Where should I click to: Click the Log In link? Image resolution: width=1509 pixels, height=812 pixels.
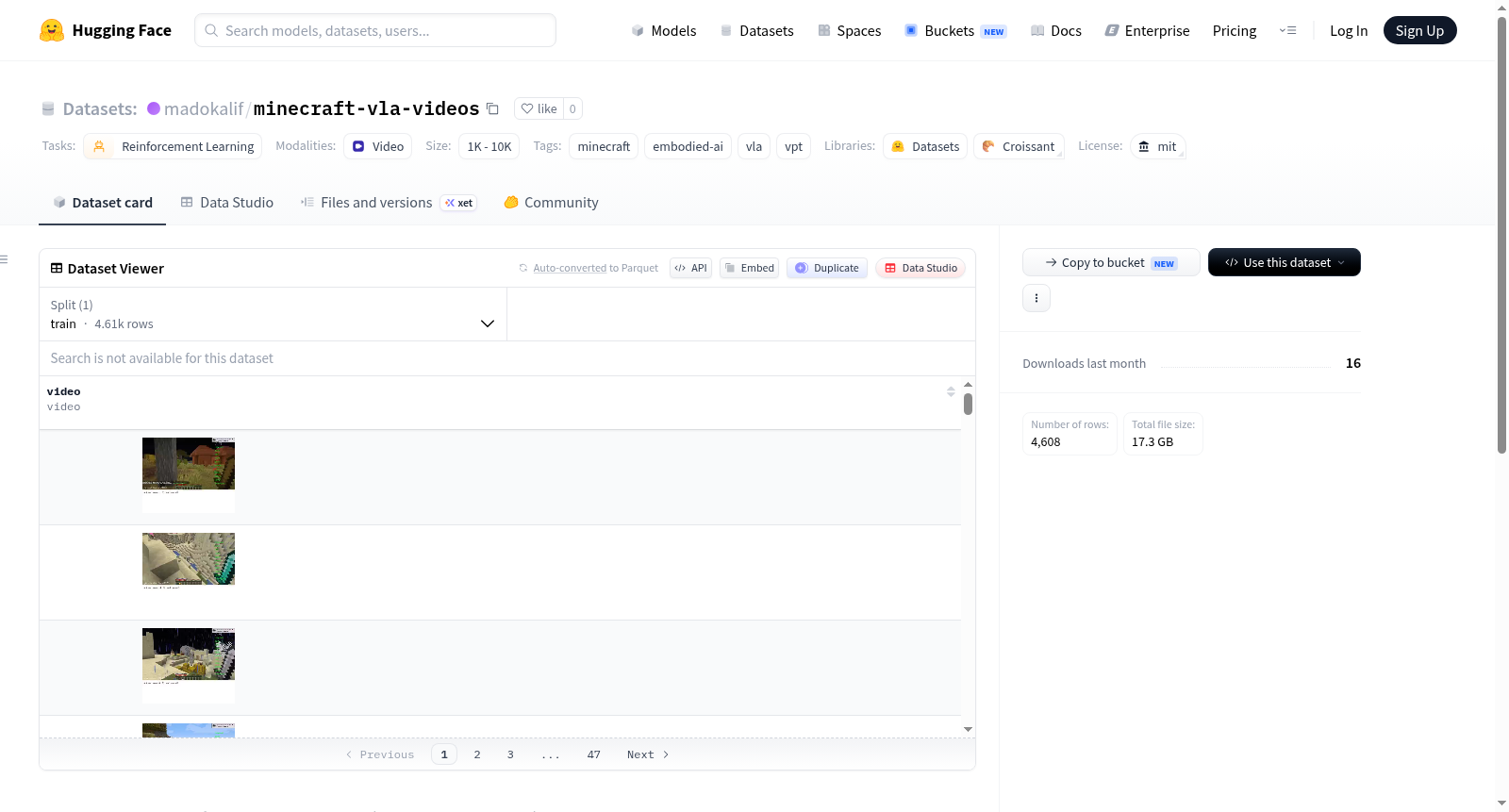[x=1349, y=30]
